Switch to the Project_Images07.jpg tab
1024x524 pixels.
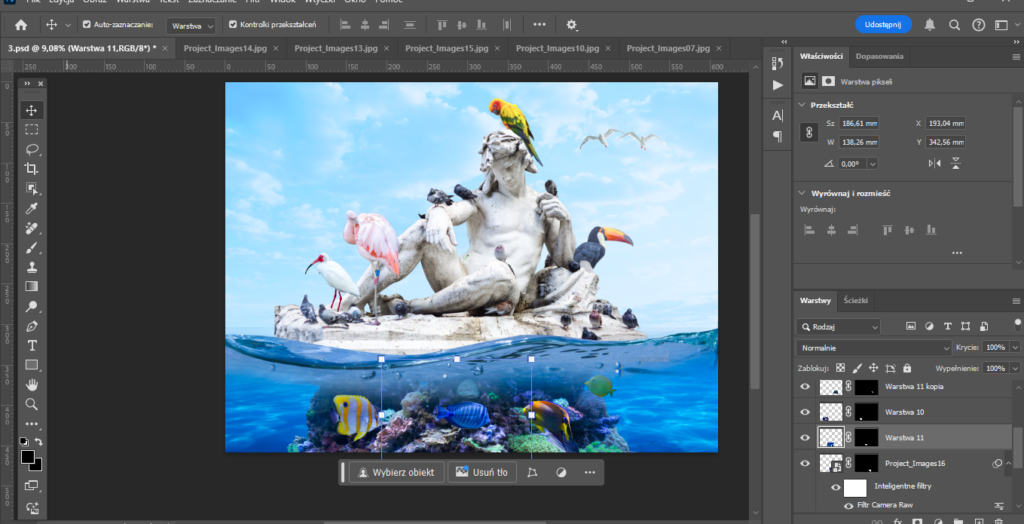pos(668,48)
